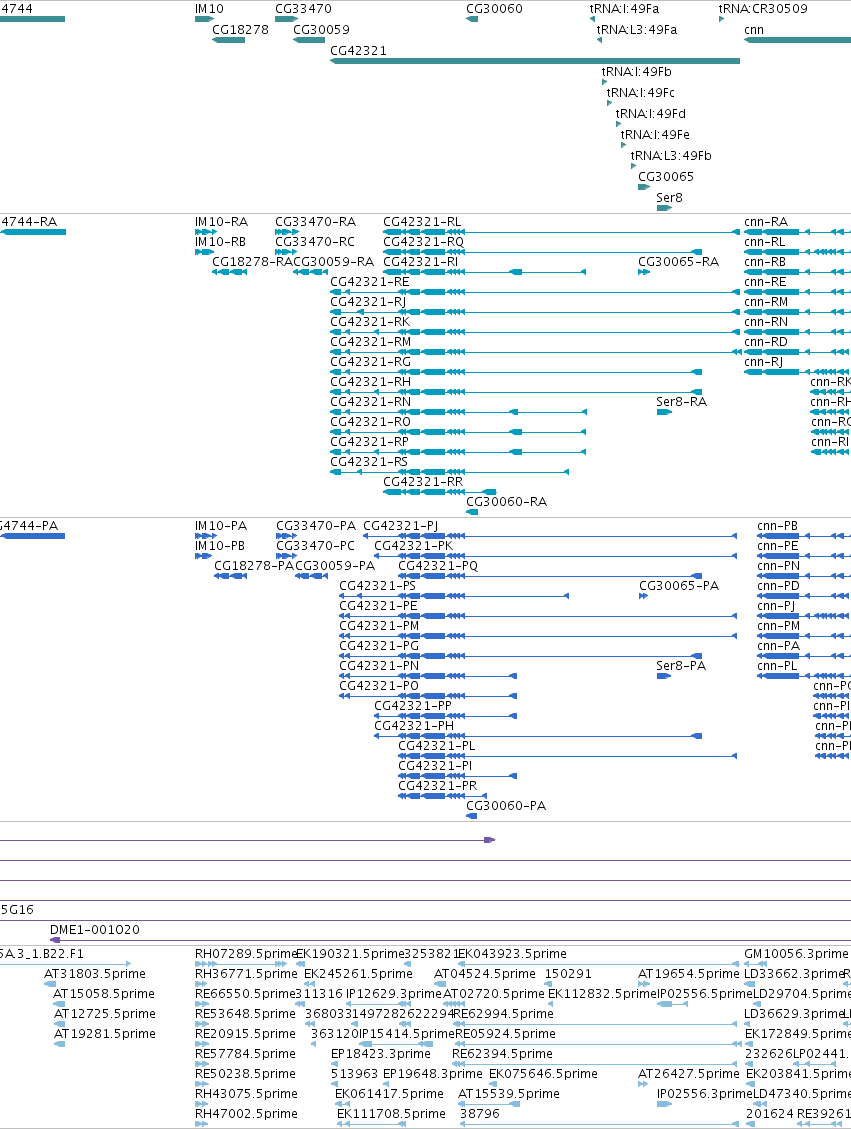The image size is (851, 1129).
Task: Select the CG33470-PA protein label
Action: tap(316, 526)
